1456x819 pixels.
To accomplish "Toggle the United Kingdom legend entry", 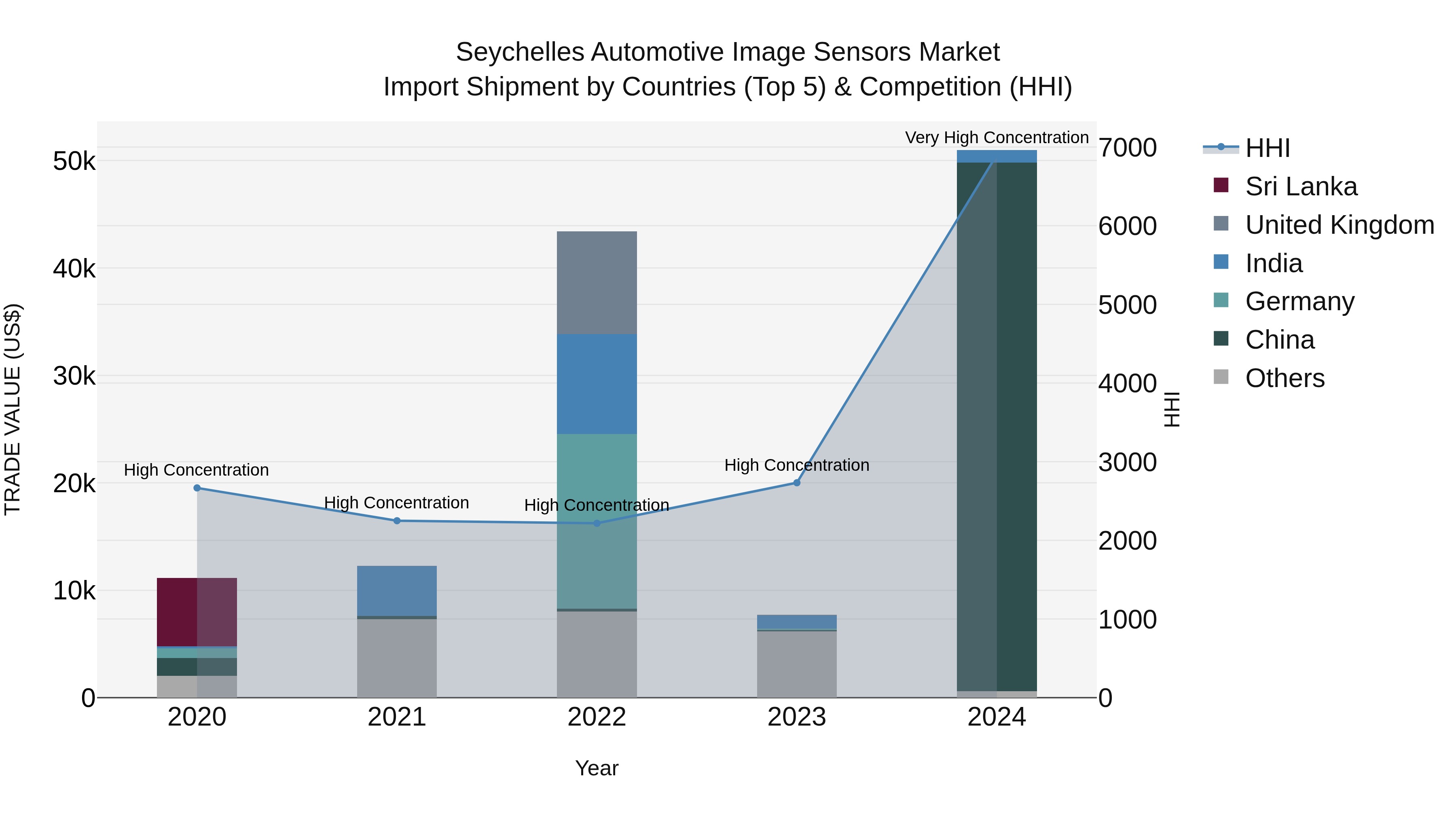I will tap(1324, 225).
